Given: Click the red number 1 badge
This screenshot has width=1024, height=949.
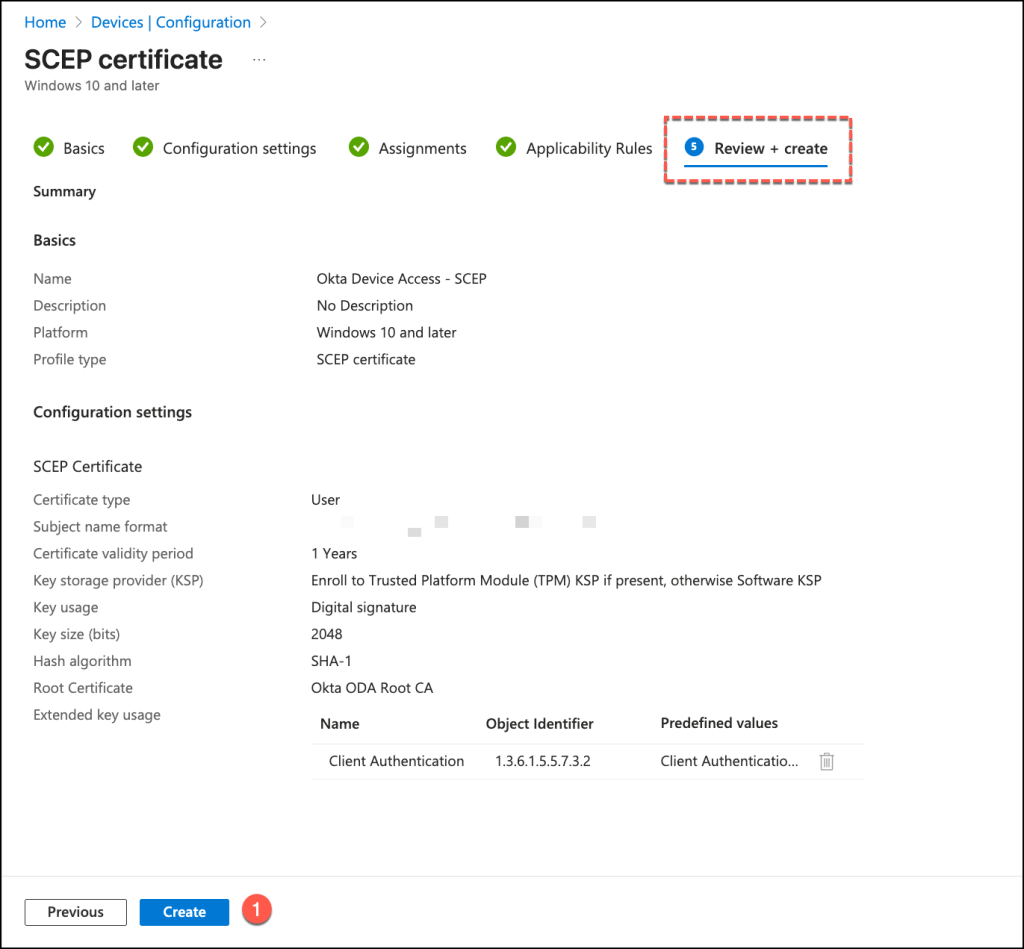Looking at the screenshot, I should click(x=258, y=910).
